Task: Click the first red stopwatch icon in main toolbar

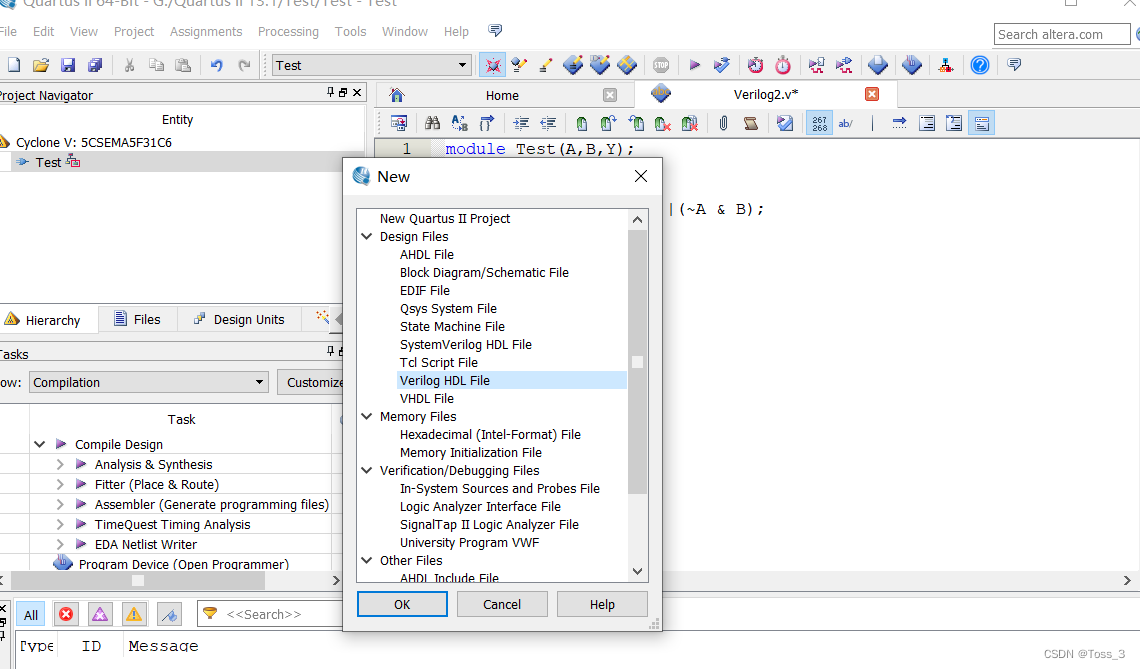Action: point(755,65)
